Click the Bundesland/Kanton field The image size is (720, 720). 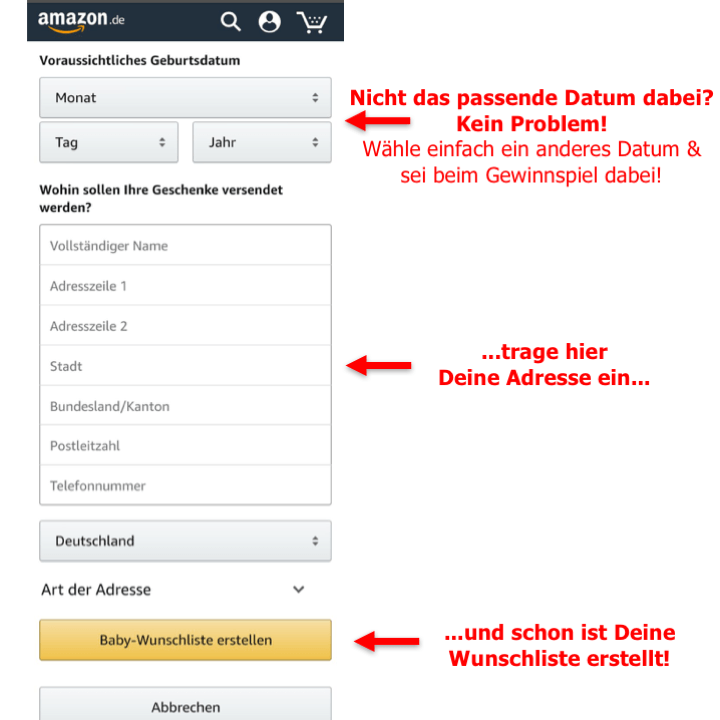click(186, 405)
